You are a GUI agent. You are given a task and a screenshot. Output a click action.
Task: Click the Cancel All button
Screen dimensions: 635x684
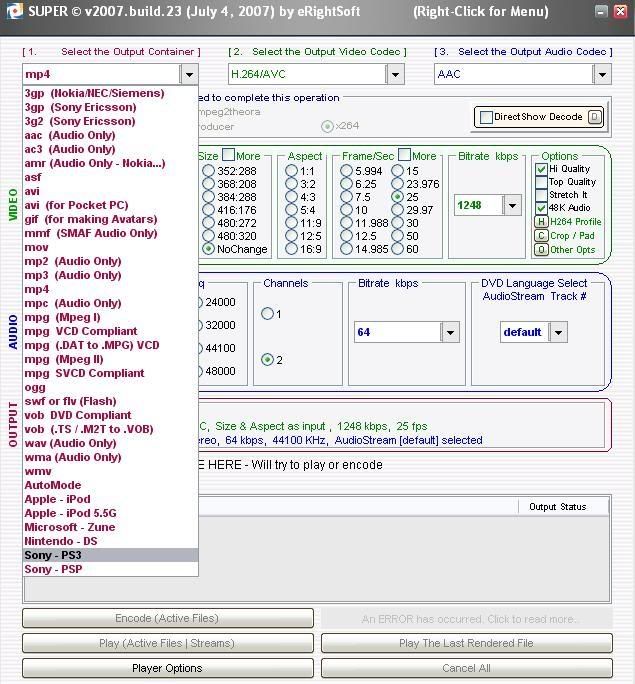(x=467, y=668)
